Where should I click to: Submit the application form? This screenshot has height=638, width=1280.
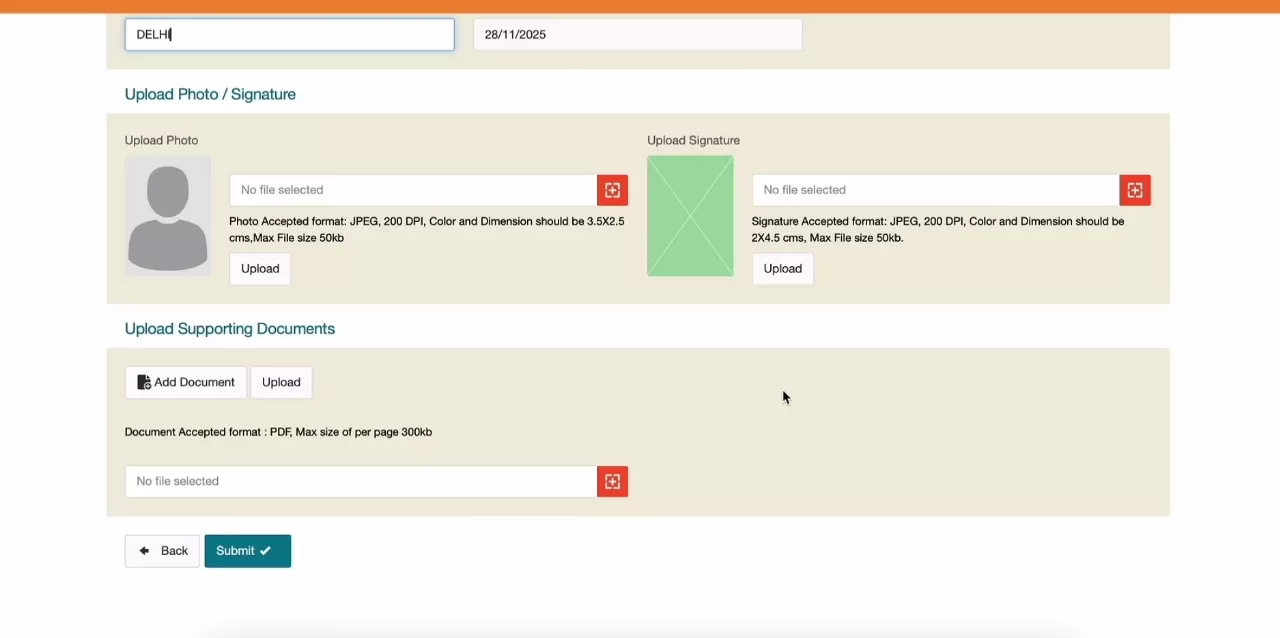coord(247,551)
